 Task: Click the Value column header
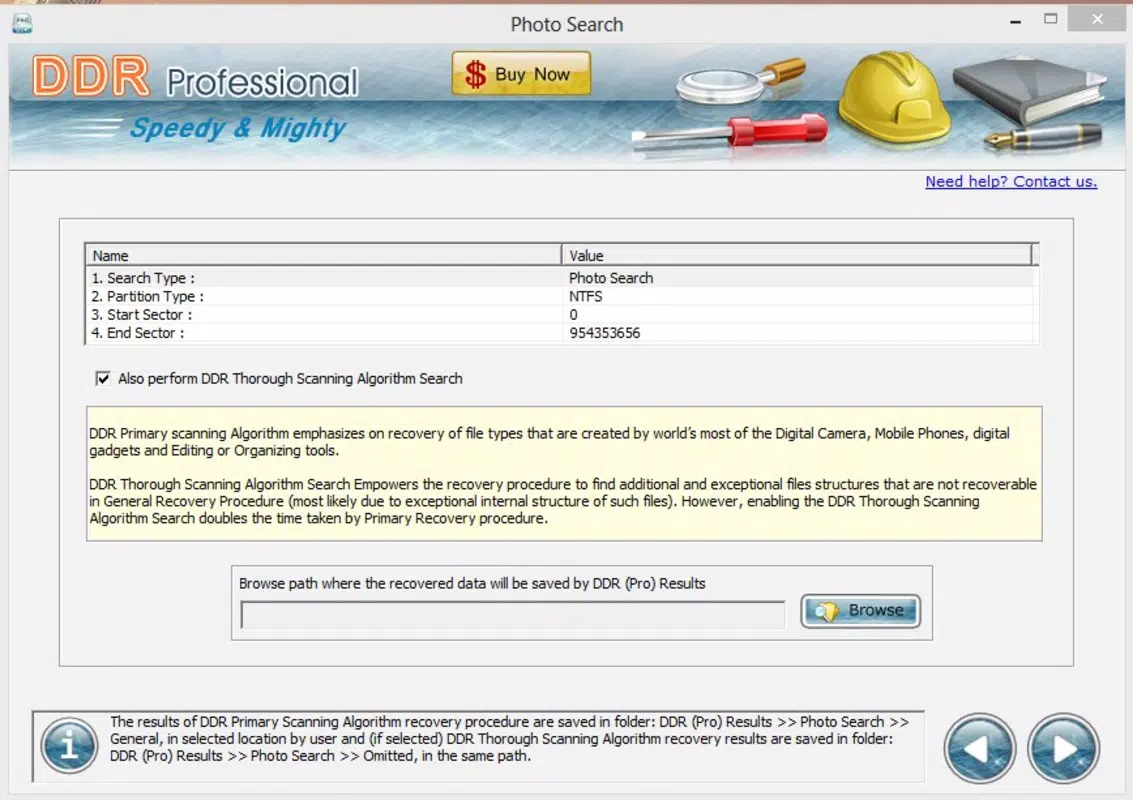797,255
